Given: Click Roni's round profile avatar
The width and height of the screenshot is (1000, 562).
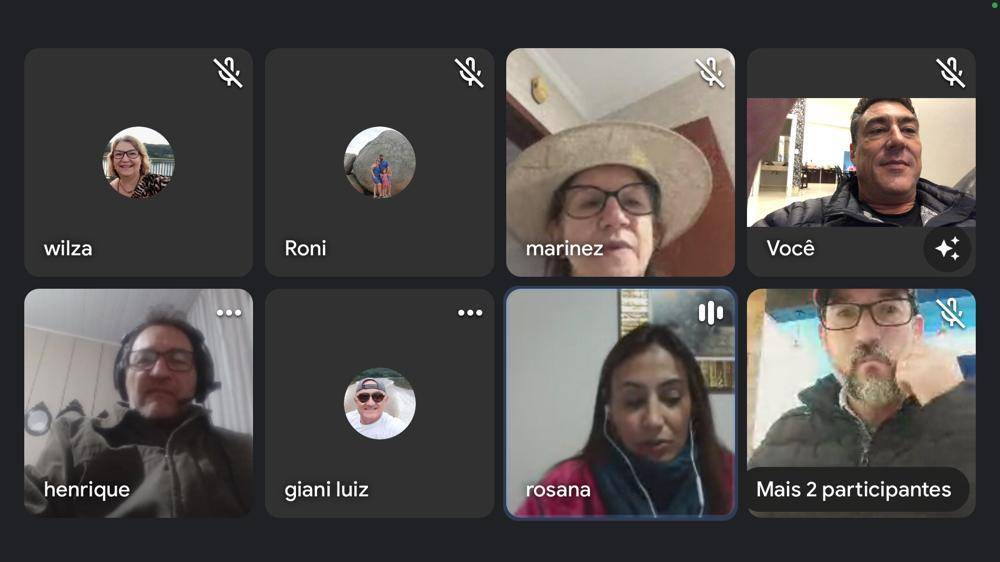Looking at the screenshot, I should [379, 162].
